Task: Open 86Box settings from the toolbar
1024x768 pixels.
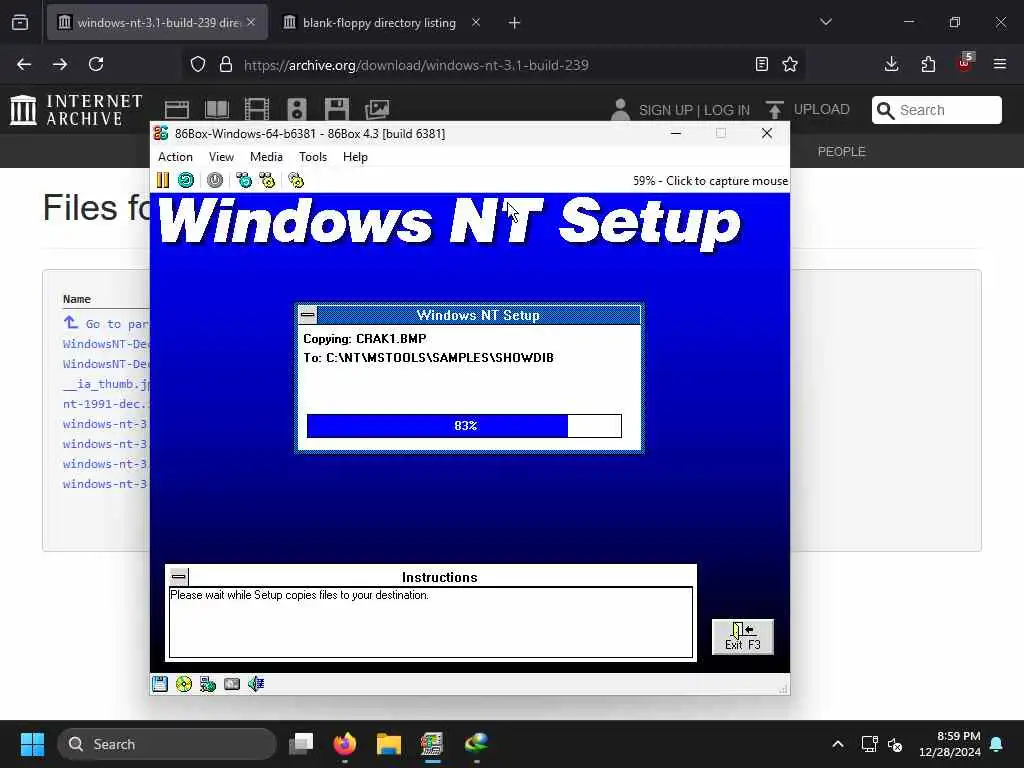Action: [x=296, y=180]
